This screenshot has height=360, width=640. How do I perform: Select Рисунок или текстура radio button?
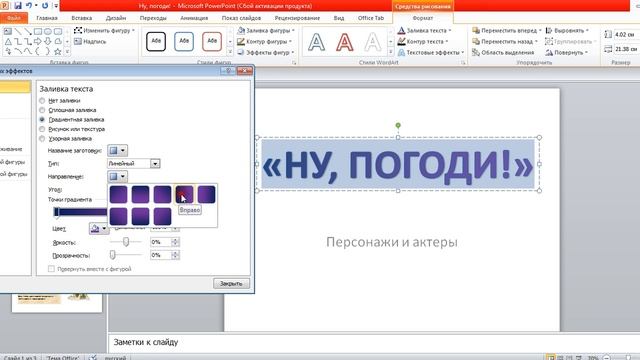point(42,129)
